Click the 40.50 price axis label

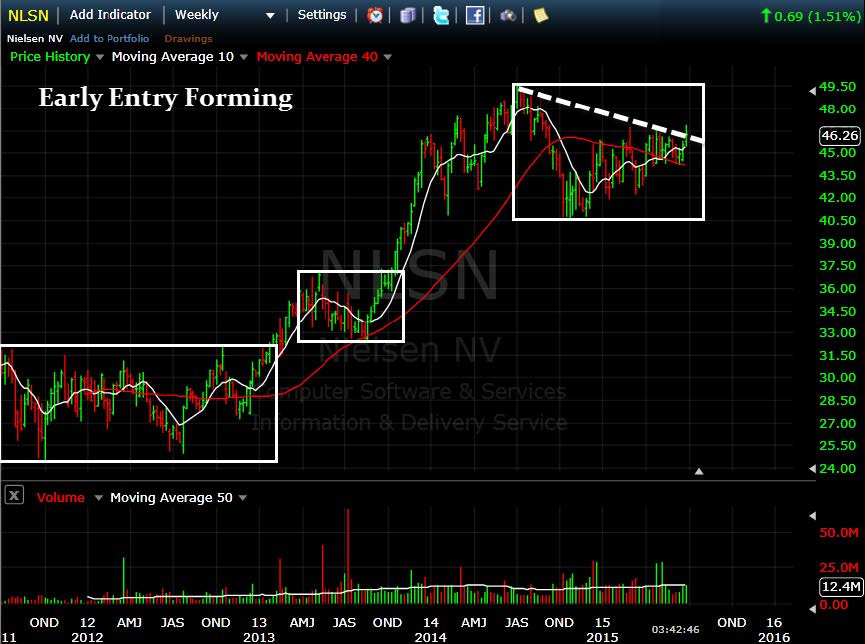[x=837, y=220]
